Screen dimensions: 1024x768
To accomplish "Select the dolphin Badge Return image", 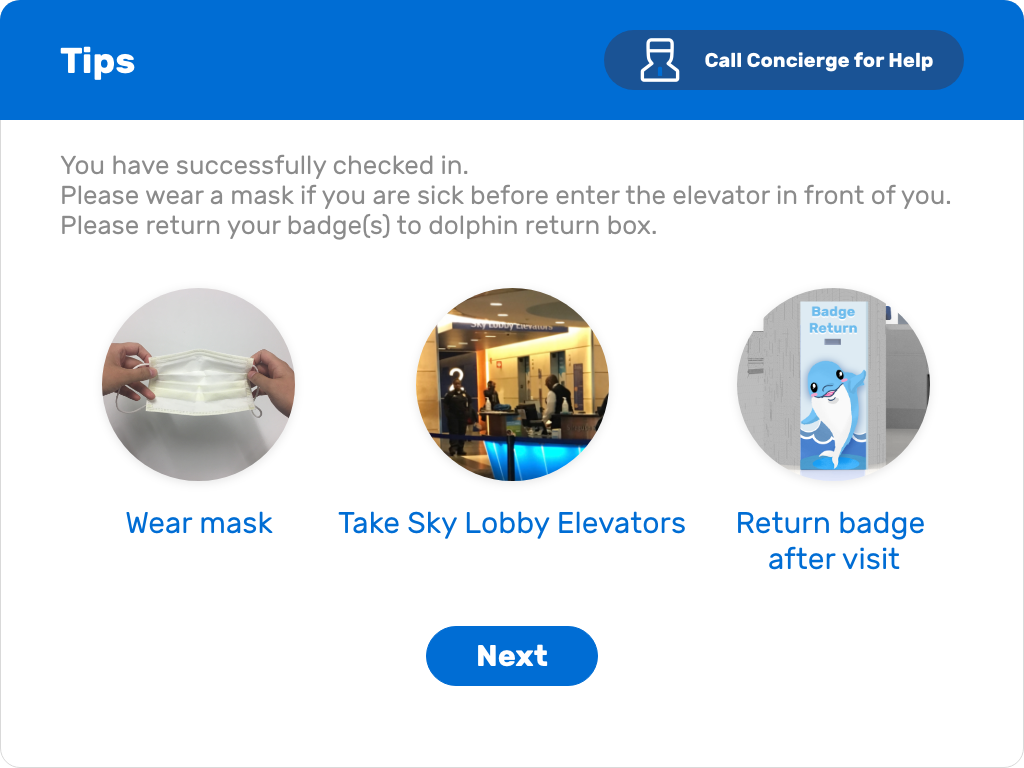I will [833, 385].
